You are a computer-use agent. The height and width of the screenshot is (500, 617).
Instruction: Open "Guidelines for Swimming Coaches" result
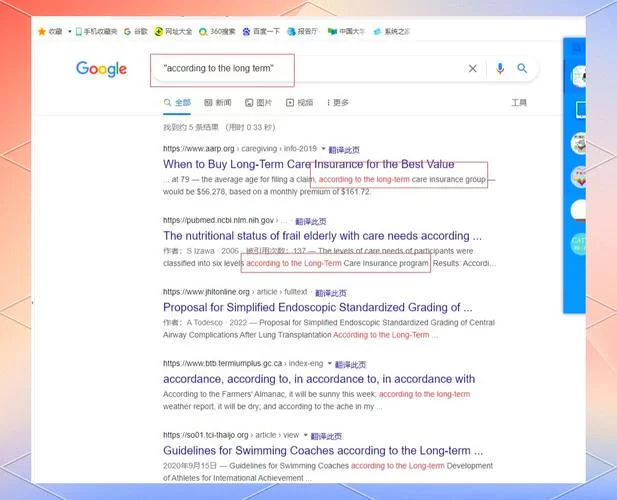tap(323, 450)
